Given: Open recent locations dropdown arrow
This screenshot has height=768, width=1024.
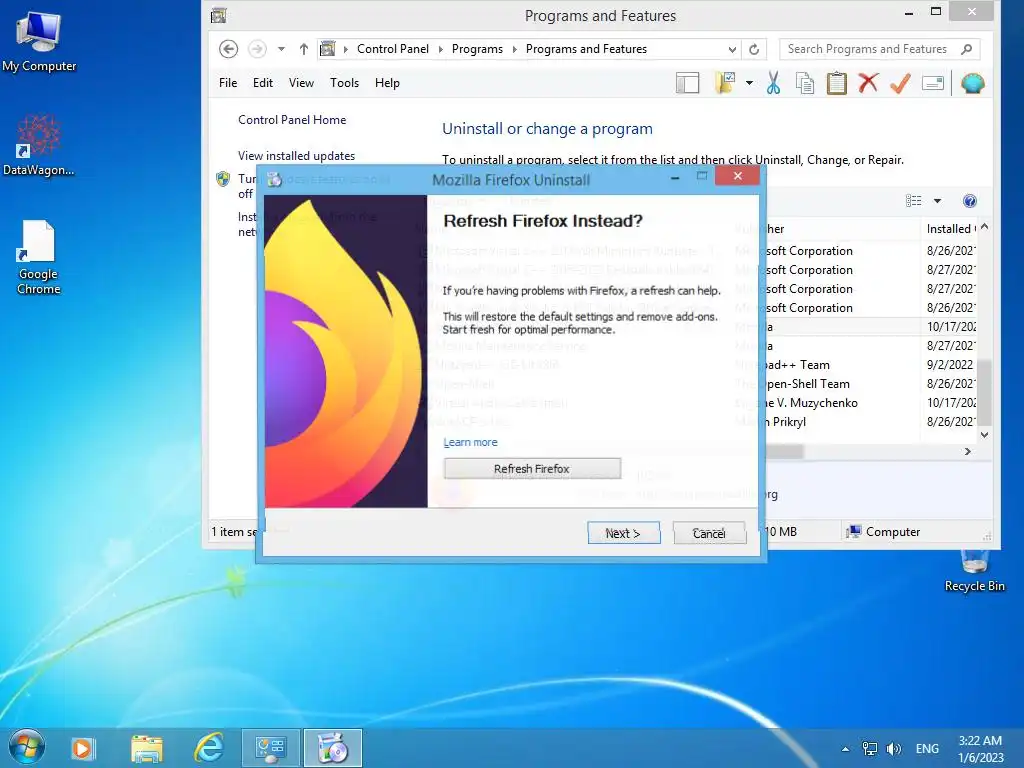Looking at the screenshot, I should click(281, 49).
